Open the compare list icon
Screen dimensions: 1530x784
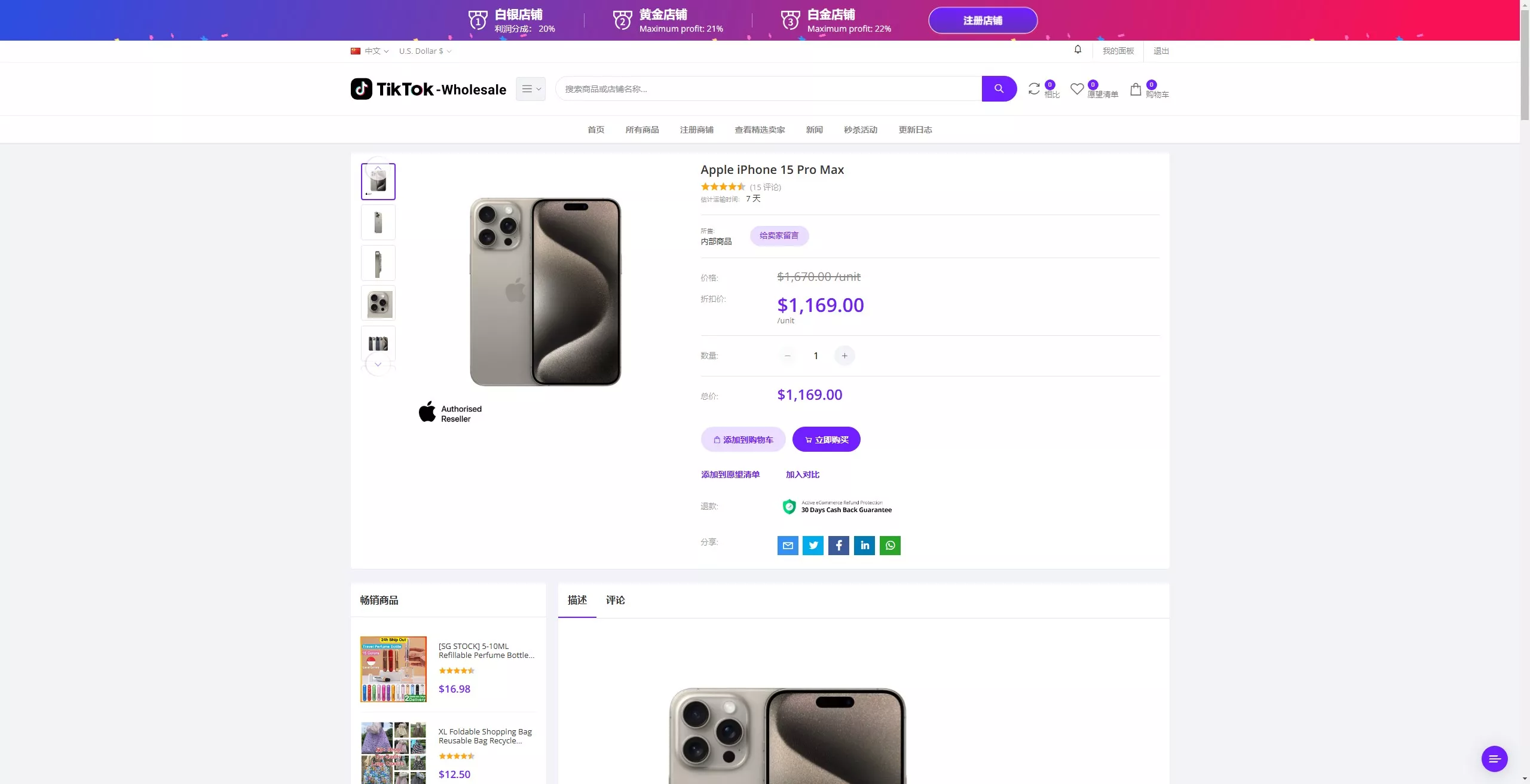(x=1034, y=89)
